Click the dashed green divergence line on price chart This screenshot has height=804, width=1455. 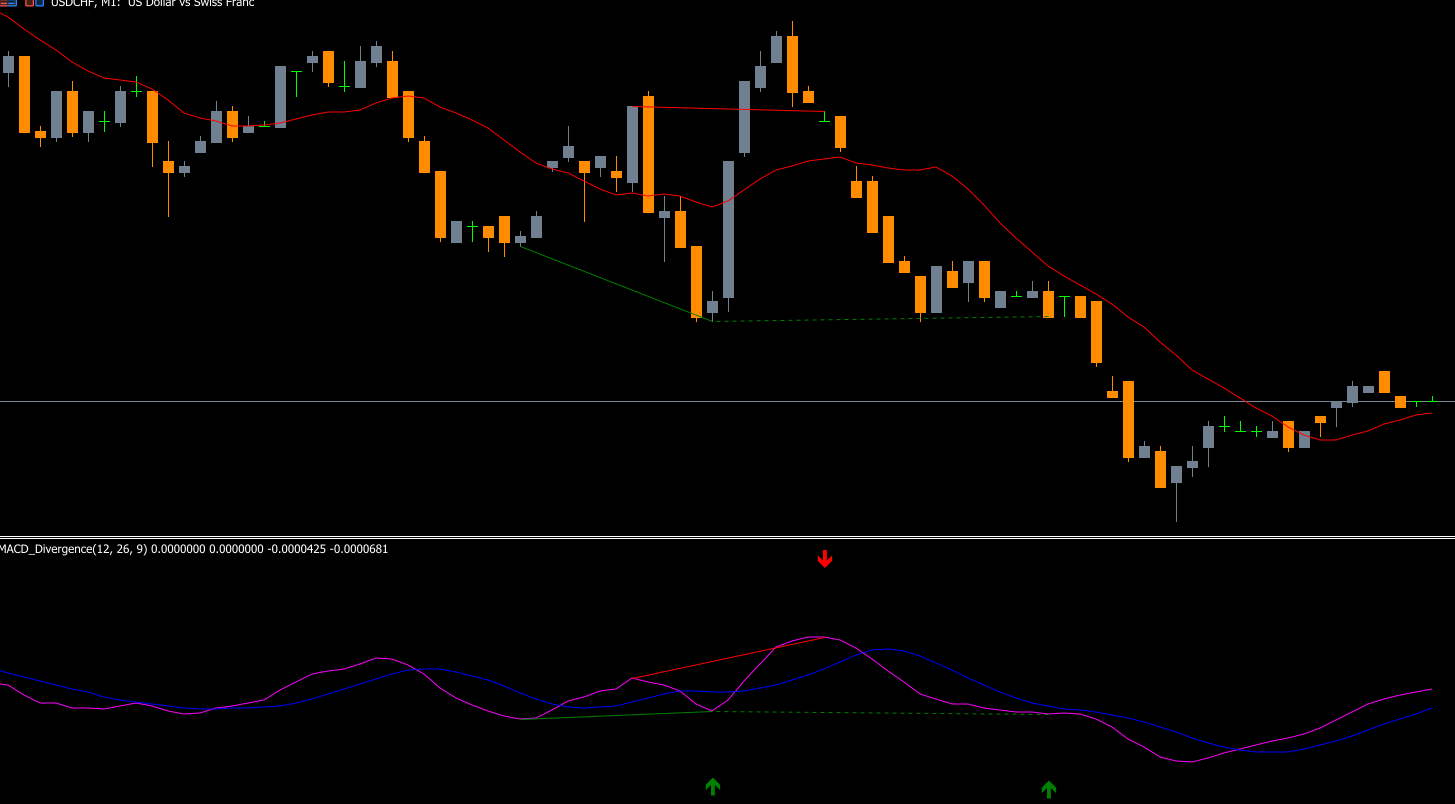tap(880, 319)
